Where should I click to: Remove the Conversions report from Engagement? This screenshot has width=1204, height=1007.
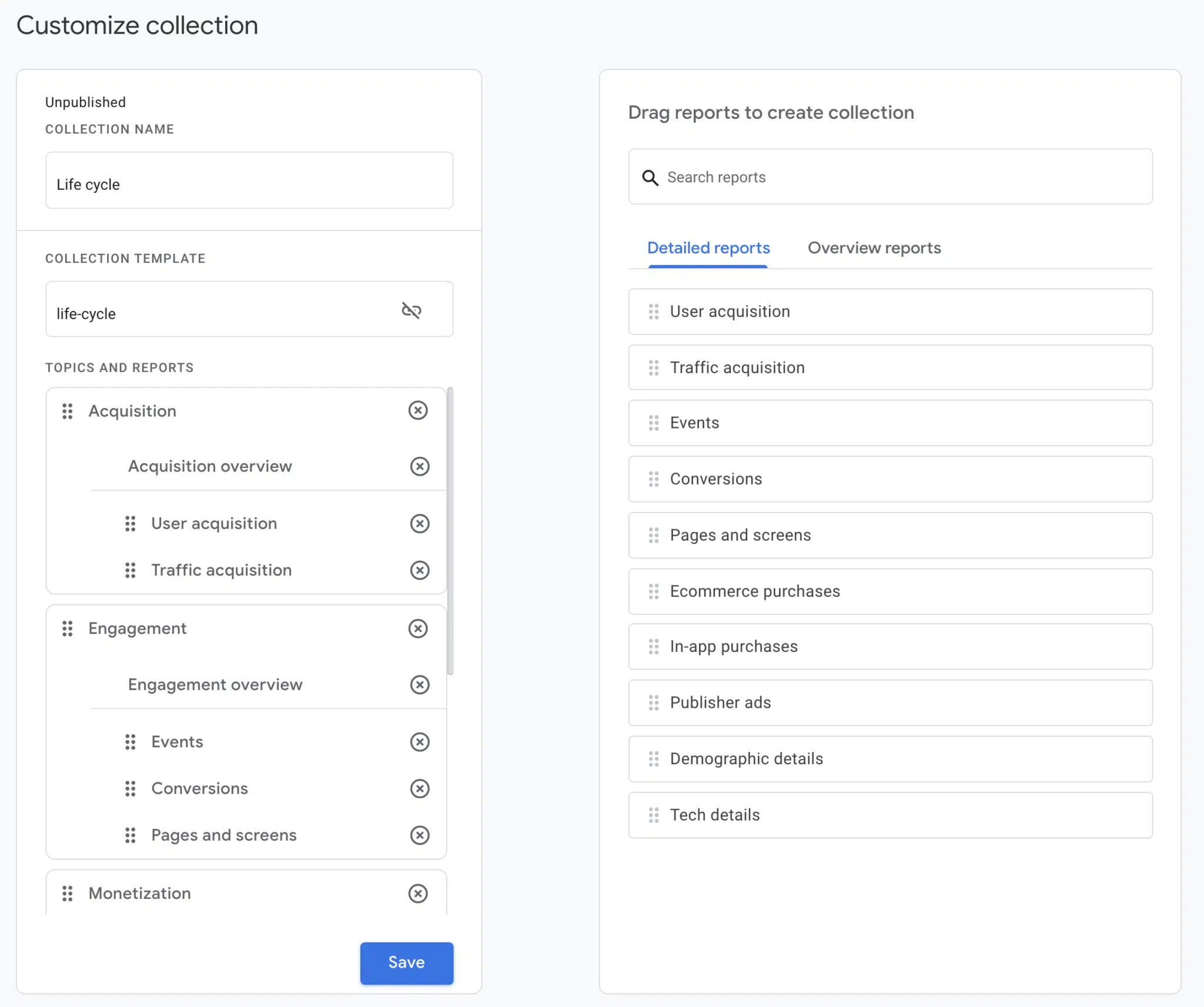(420, 788)
